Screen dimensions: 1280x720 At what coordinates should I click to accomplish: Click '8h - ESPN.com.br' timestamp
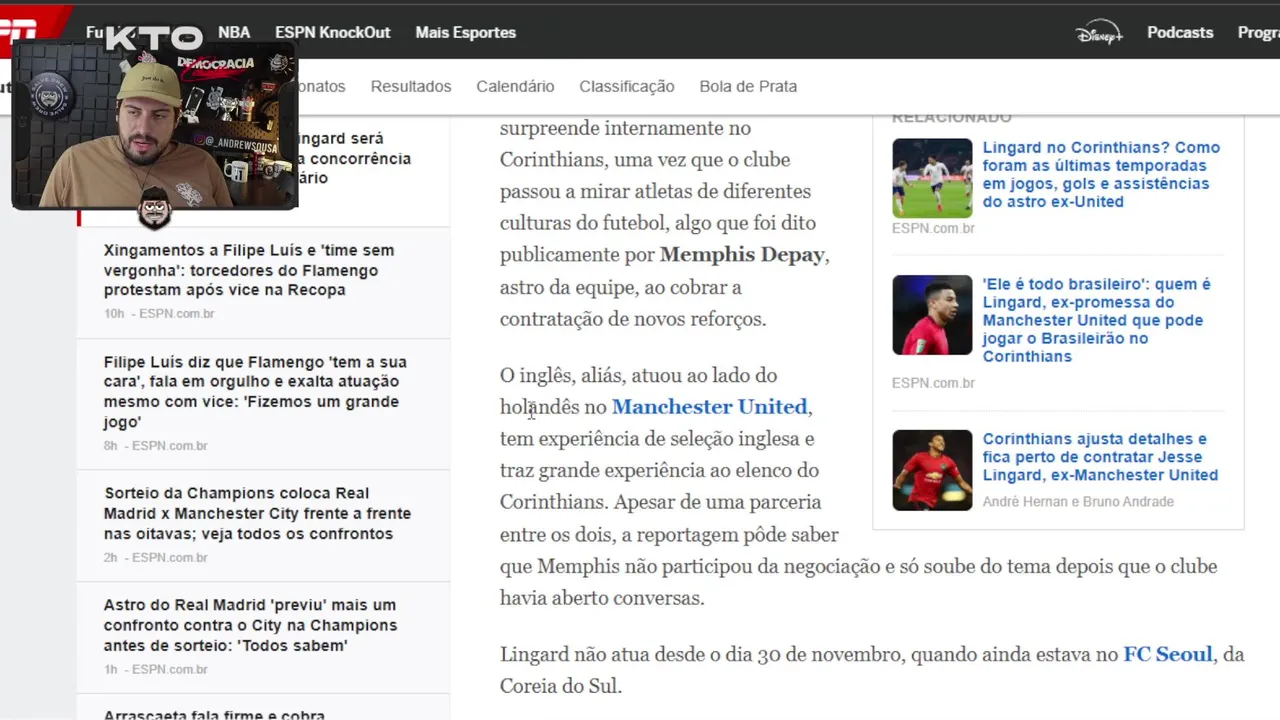click(x=156, y=446)
